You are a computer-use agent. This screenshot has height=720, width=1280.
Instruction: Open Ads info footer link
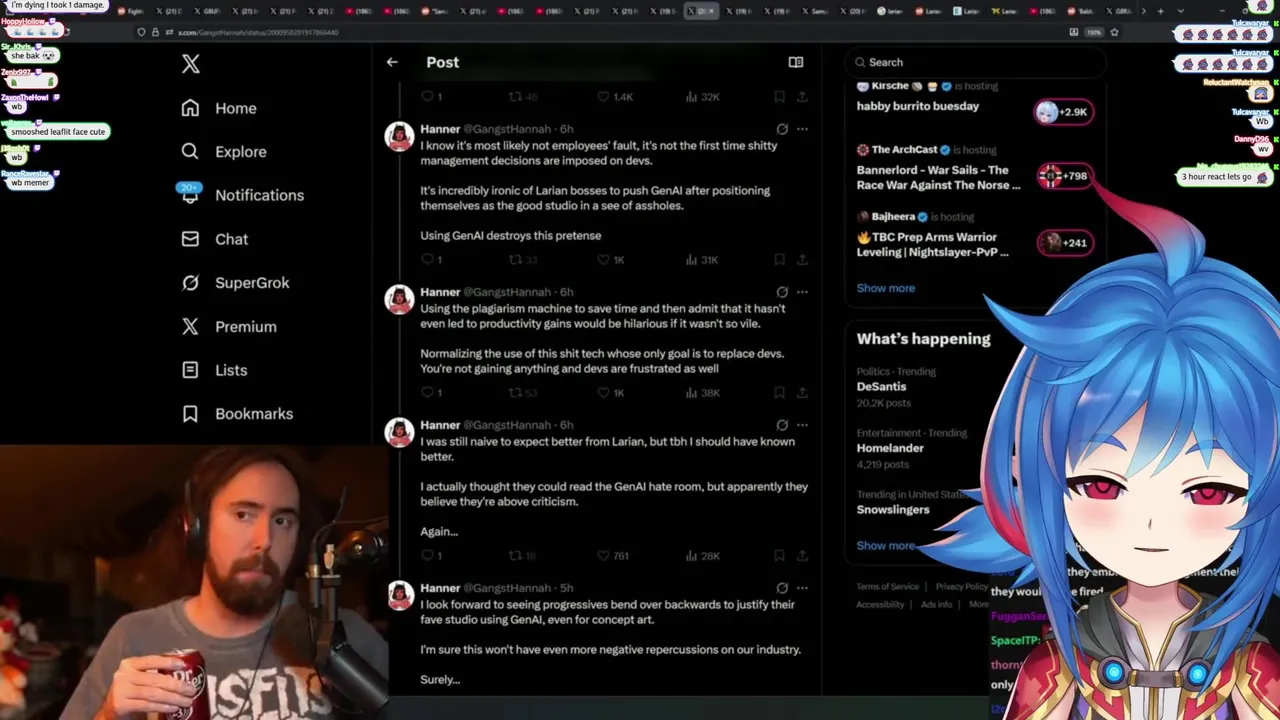tap(936, 605)
